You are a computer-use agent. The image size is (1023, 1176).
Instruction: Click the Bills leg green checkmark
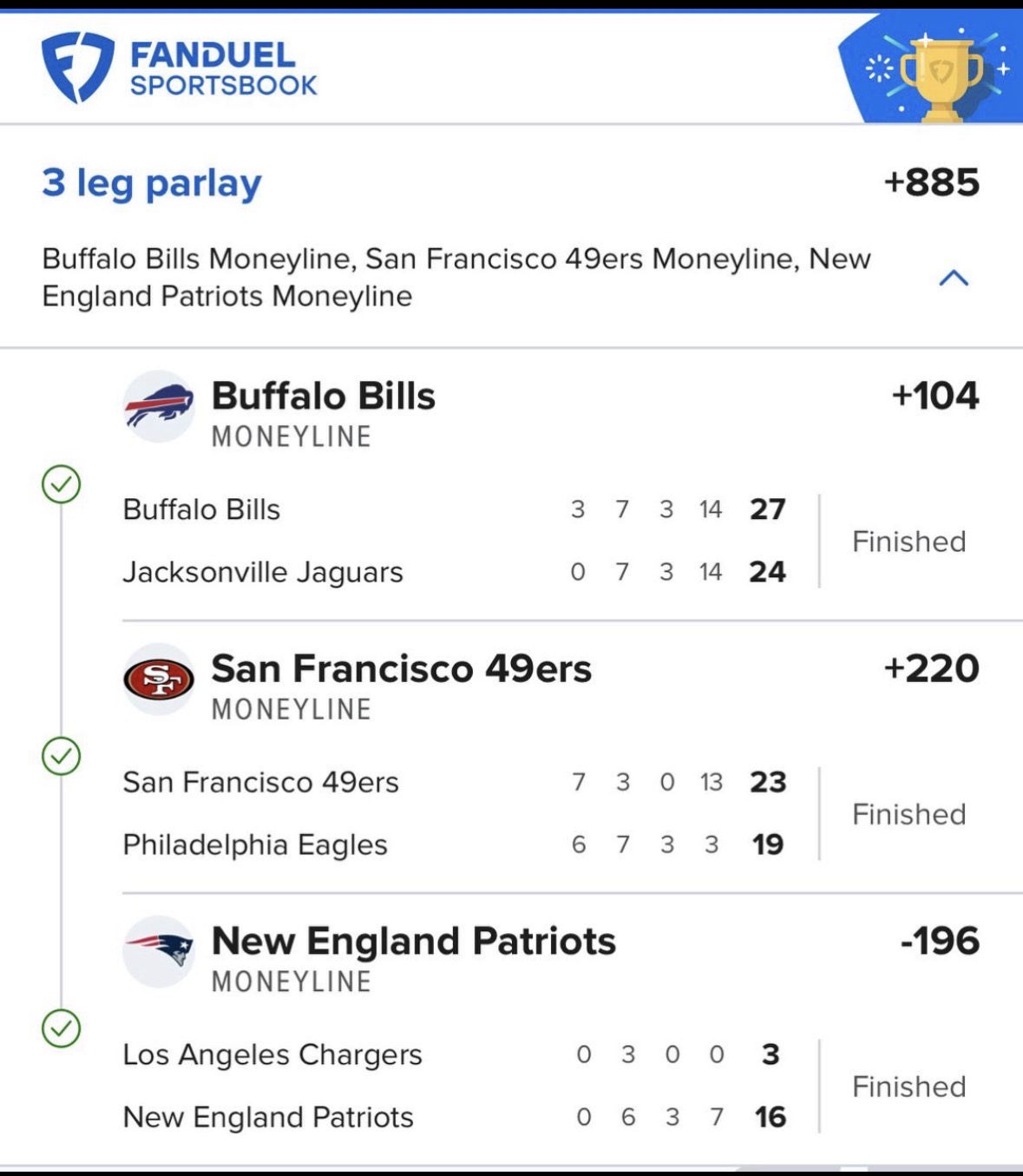coord(62,484)
